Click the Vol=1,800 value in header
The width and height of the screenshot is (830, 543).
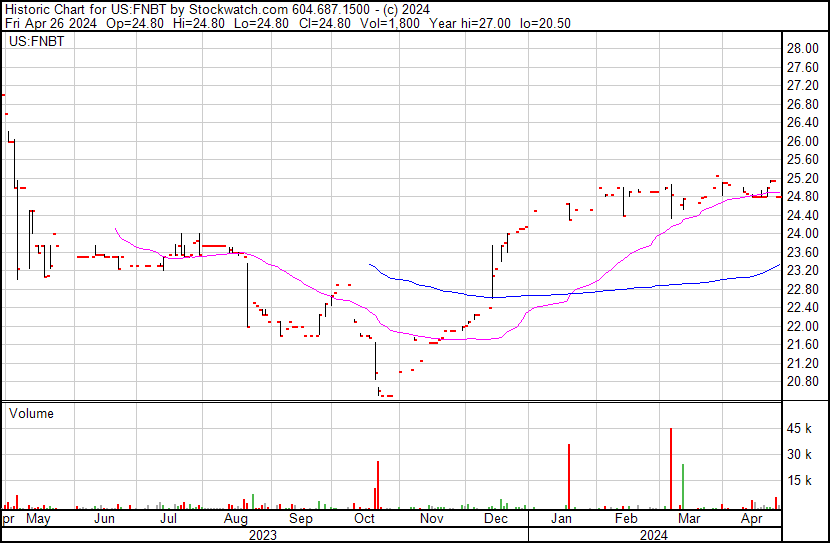coord(390,23)
